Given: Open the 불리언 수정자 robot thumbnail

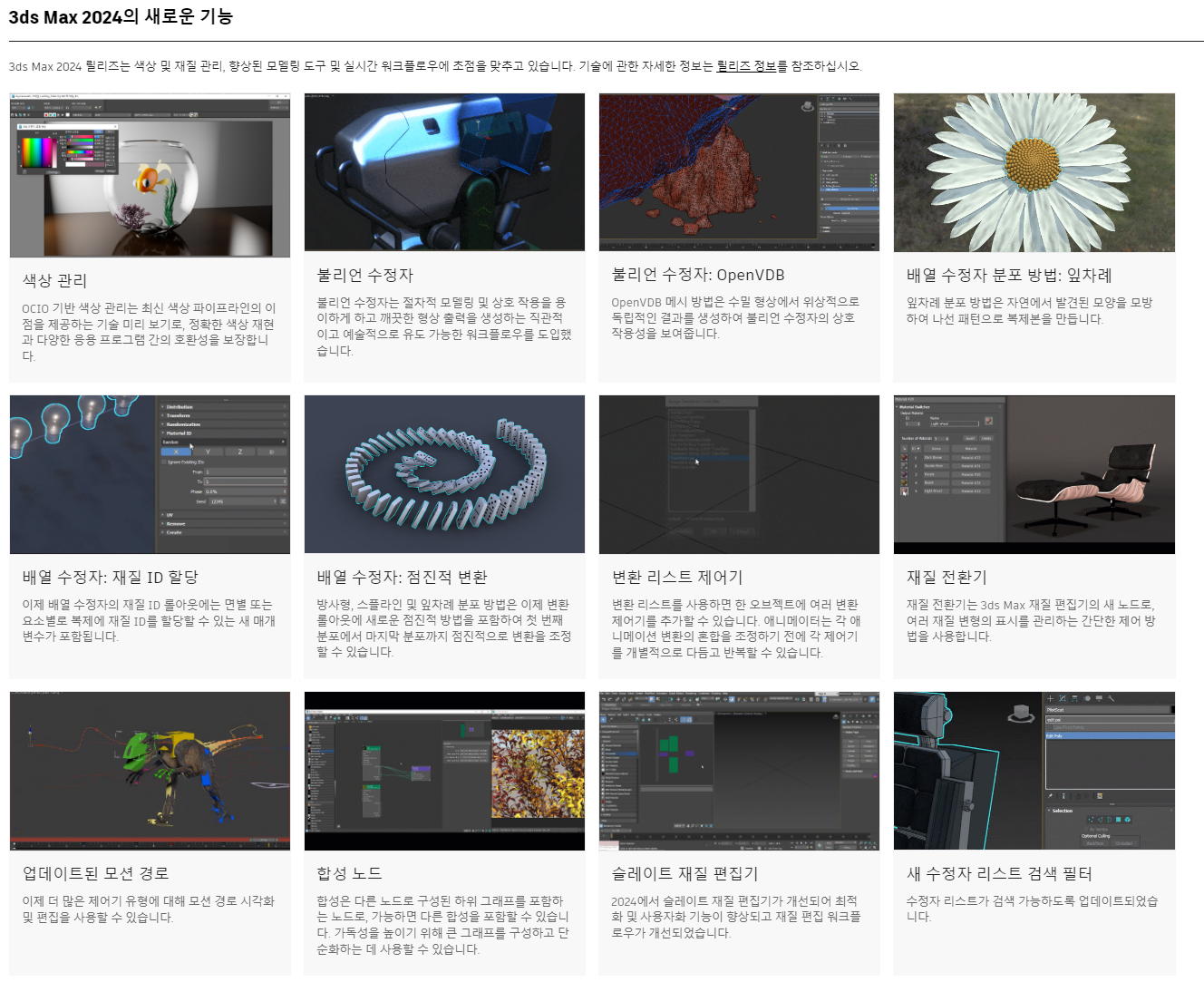Looking at the screenshot, I should click(444, 172).
